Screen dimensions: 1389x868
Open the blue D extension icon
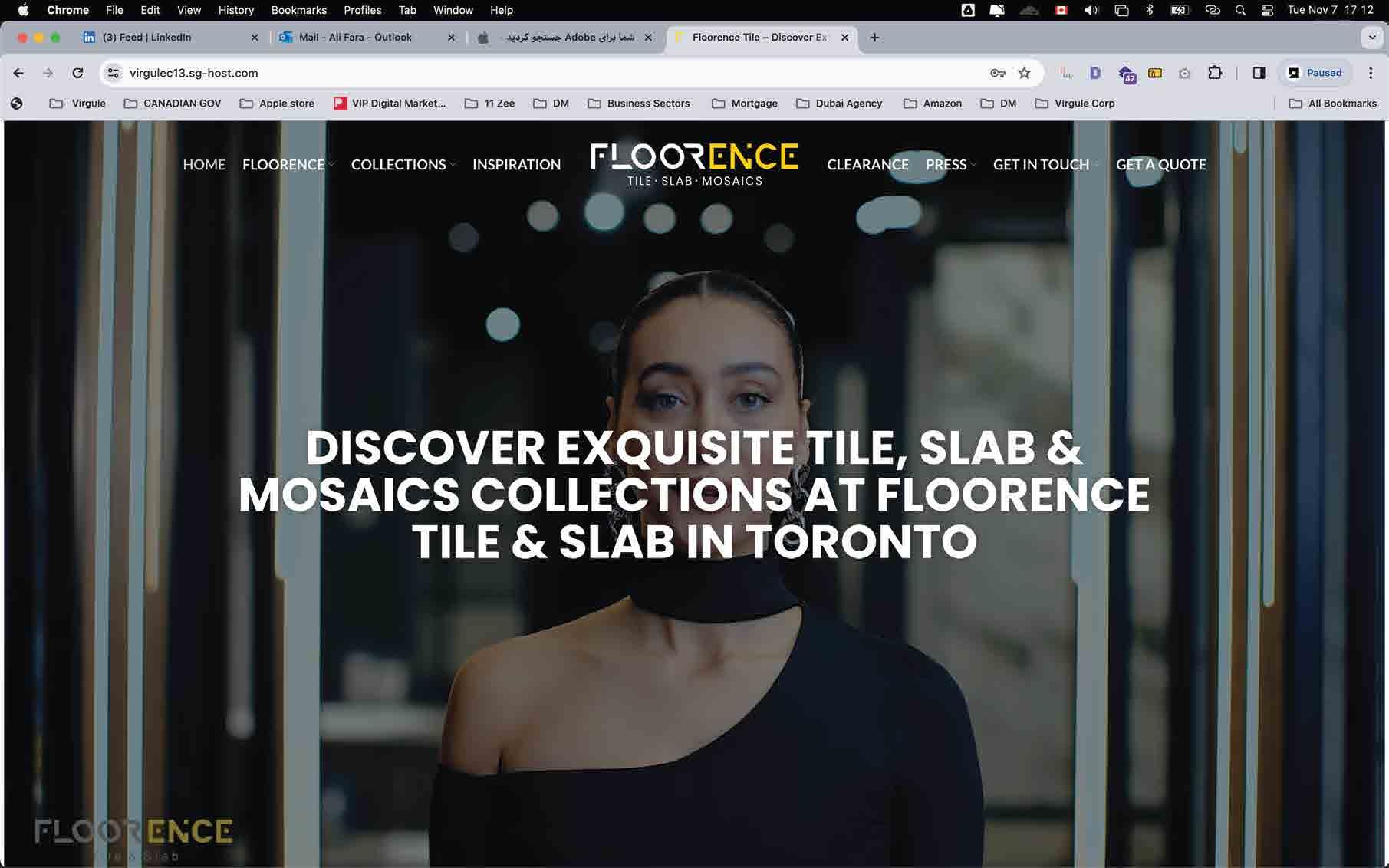[x=1095, y=73]
